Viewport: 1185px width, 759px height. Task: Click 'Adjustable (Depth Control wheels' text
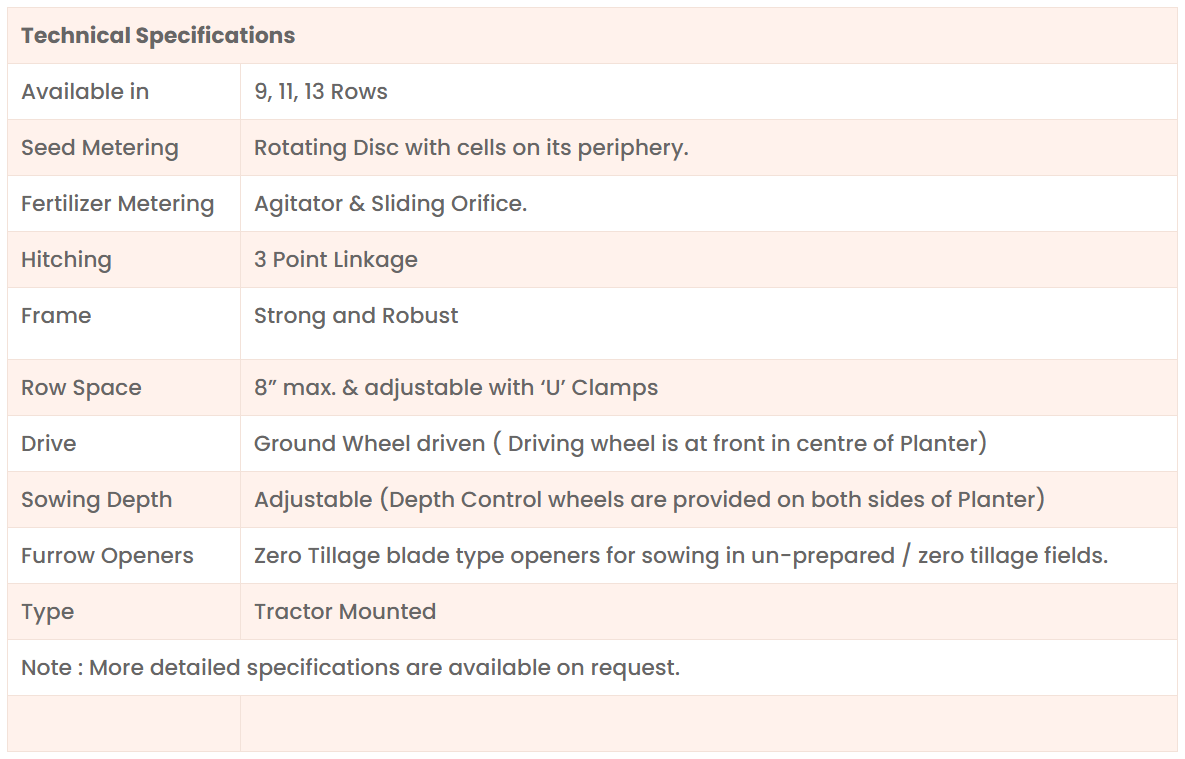pyautogui.click(x=649, y=500)
